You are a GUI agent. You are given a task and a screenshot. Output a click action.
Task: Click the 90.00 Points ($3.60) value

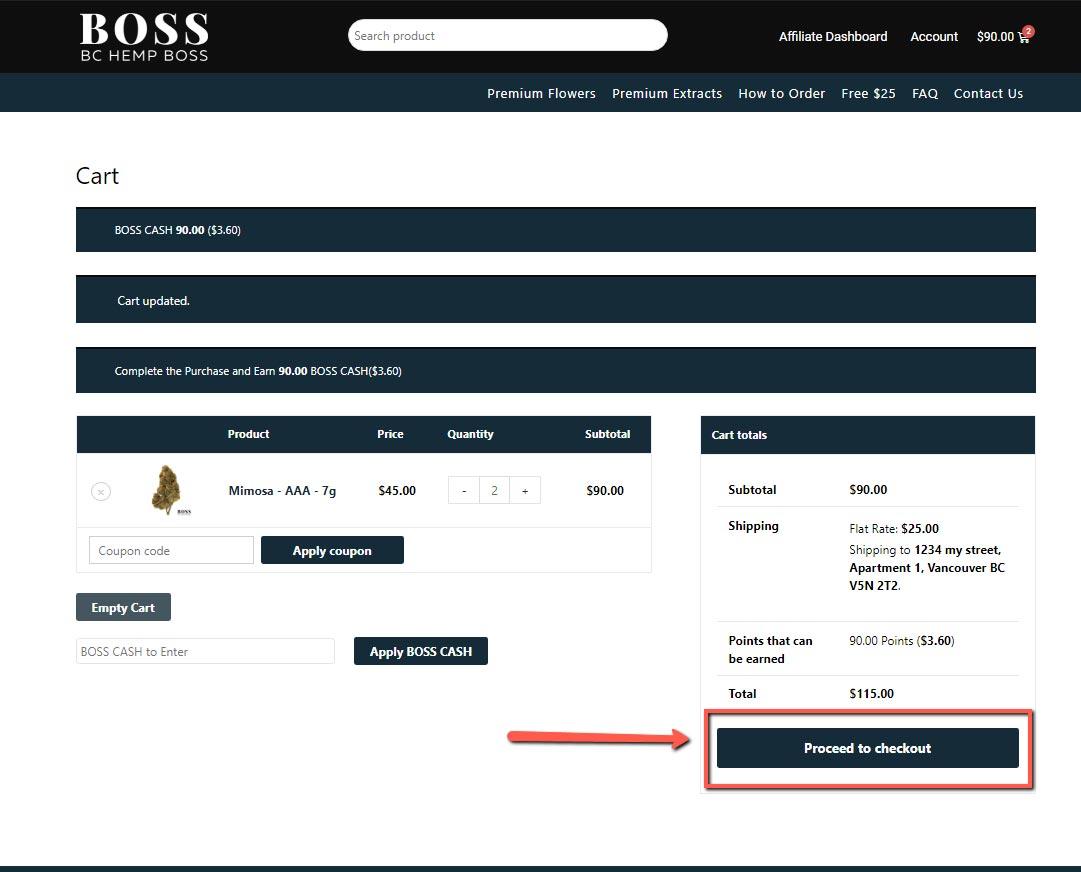pyautogui.click(x=902, y=641)
